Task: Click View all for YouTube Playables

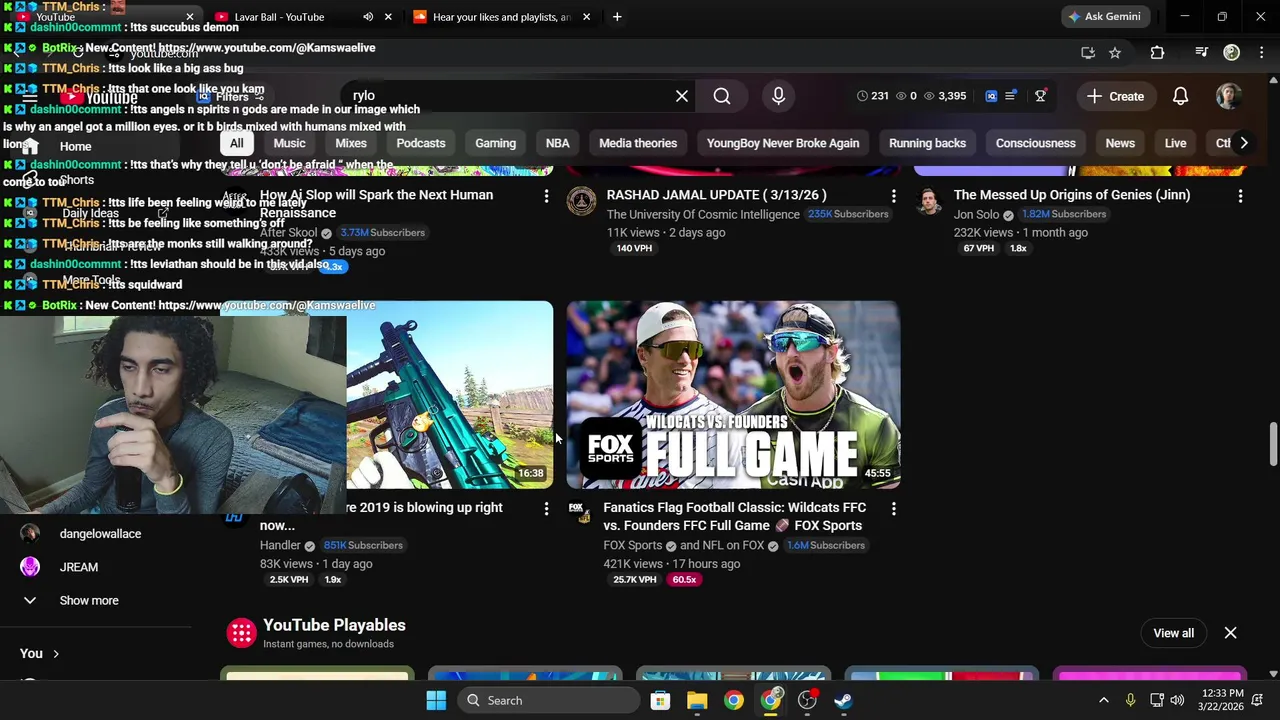Action: pyautogui.click(x=1173, y=633)
